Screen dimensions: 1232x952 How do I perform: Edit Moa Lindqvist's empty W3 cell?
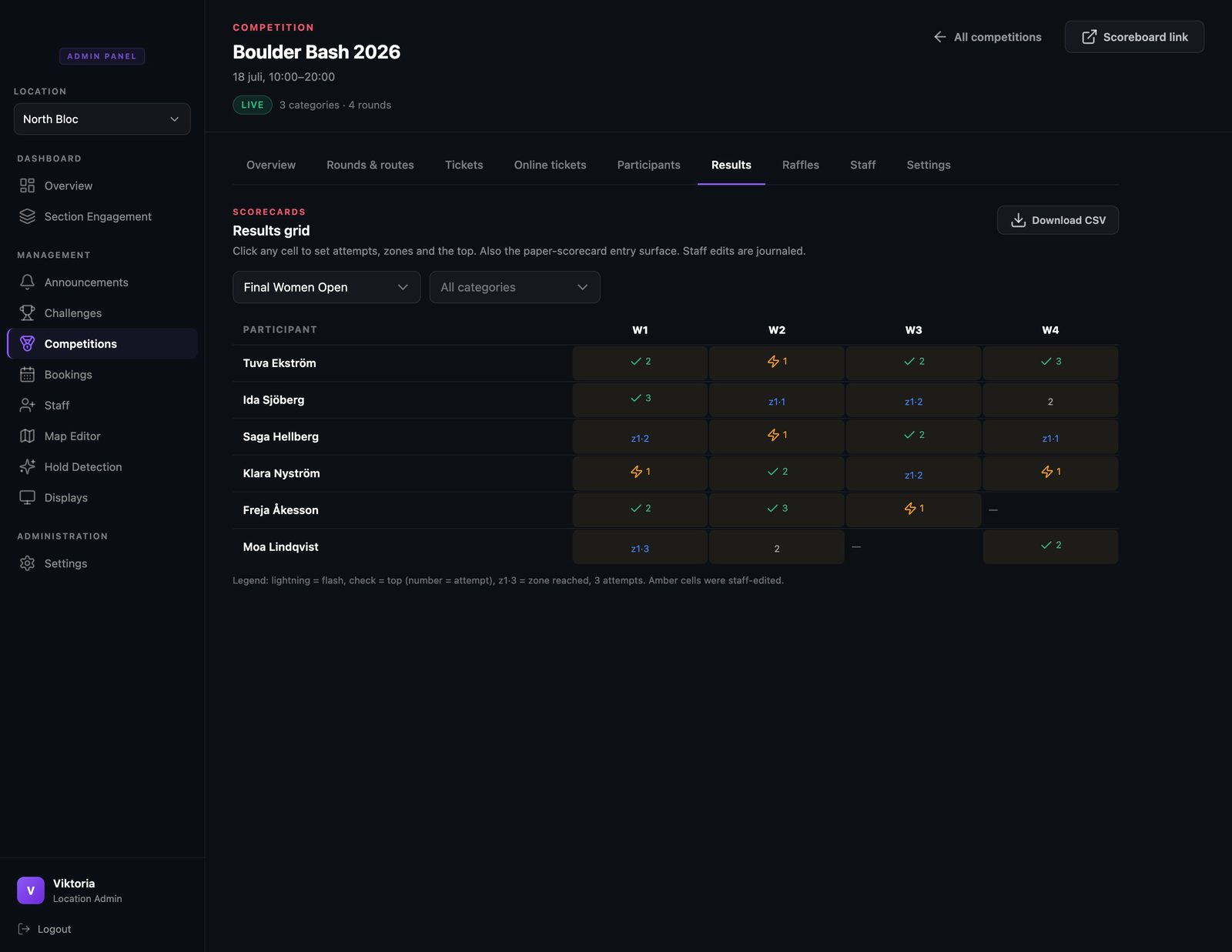pyautogui.click(x=913, y=546)
